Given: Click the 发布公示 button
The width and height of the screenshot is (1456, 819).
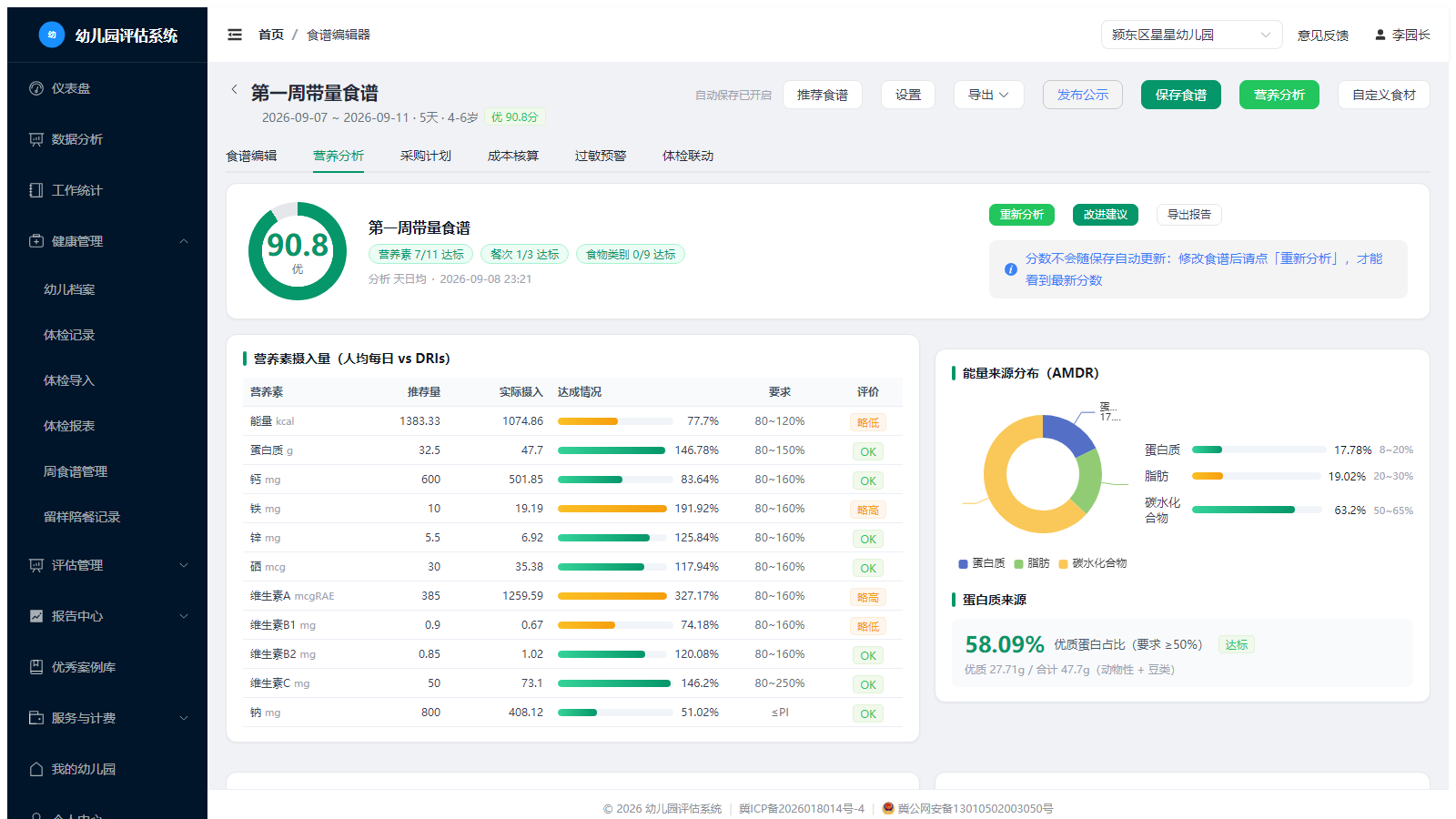Looking at the screenshot, I should point(1083,95).
